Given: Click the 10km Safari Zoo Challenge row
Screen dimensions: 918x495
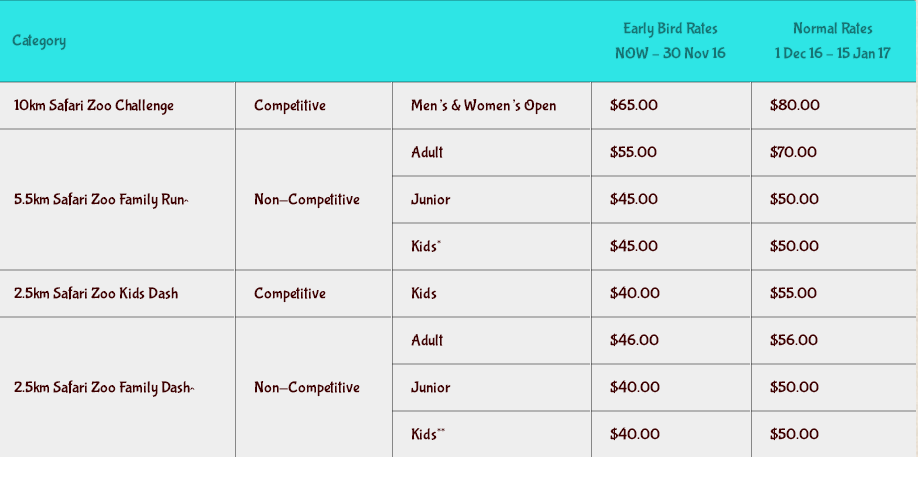Looking at the screenshot, I should tap(458, 105).
